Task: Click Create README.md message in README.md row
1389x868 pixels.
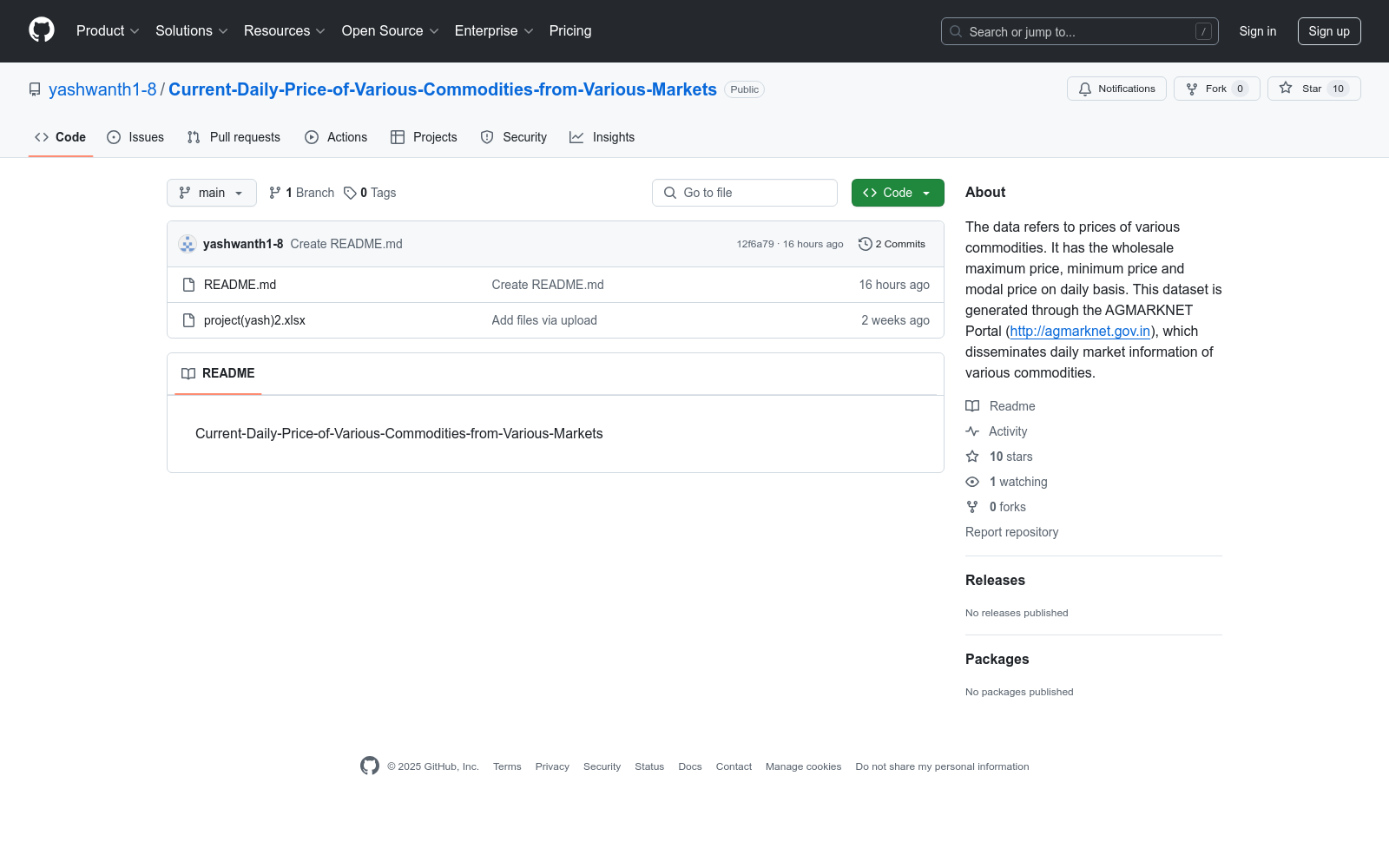Action: click(548, 285)
